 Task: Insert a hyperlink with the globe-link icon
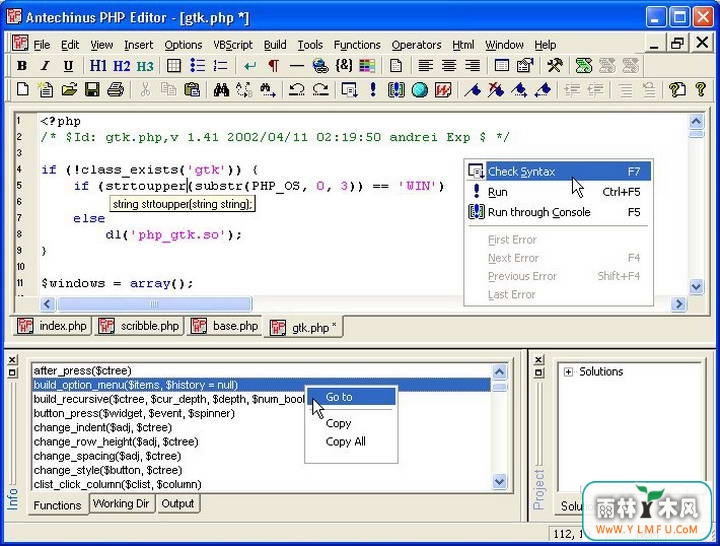[320, 66]
